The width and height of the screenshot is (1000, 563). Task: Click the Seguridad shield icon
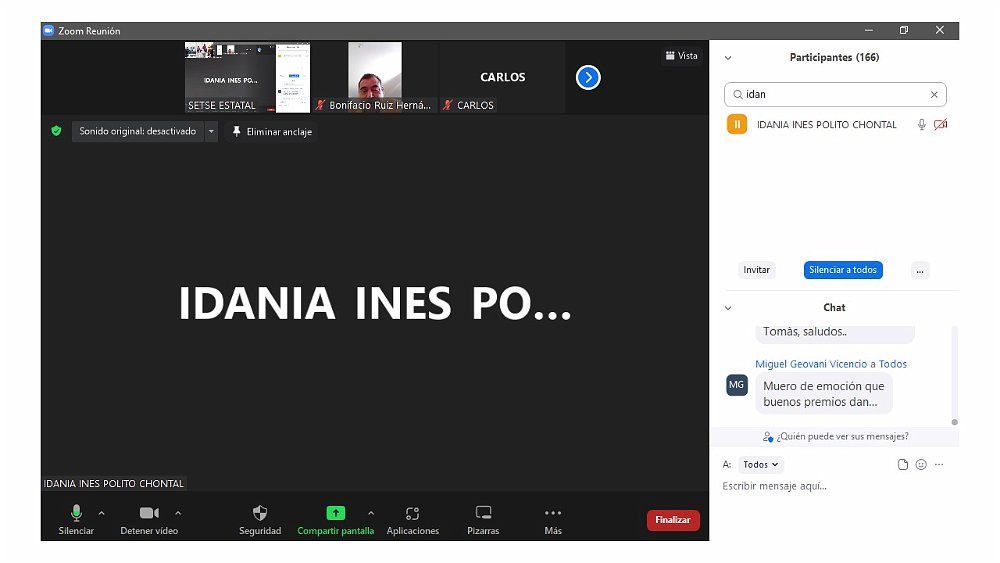pyautogui.click(x=260, y=513)
